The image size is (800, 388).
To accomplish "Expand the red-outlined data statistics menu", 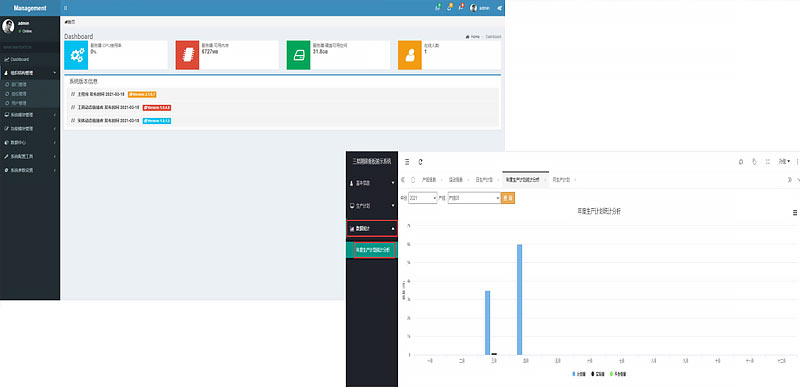I will [x=372, y=228].
